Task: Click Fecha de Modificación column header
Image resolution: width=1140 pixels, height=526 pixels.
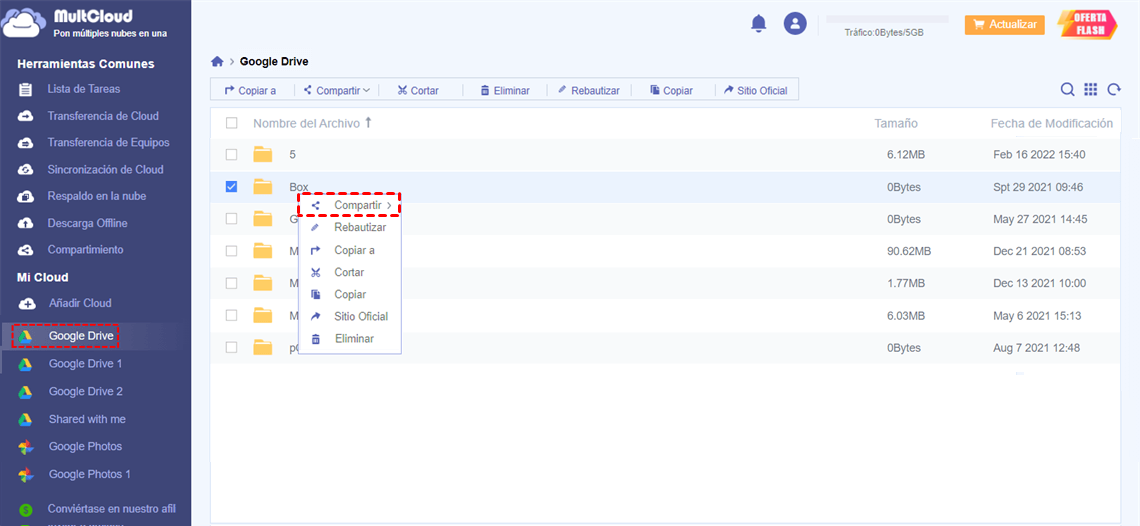Action: click(x=1051, y=124)
